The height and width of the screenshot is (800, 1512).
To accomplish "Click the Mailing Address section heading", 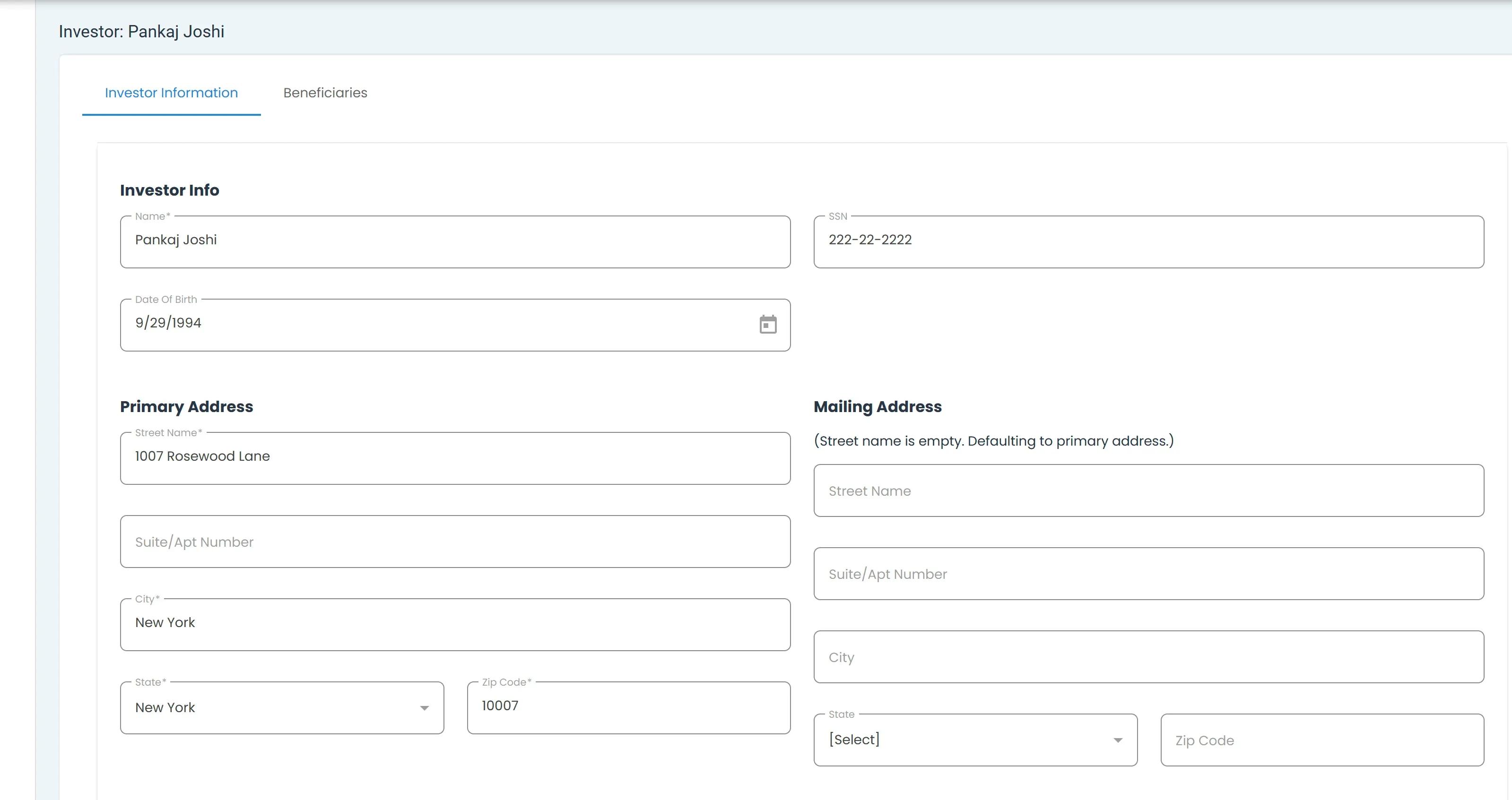I will coord(877,406).
